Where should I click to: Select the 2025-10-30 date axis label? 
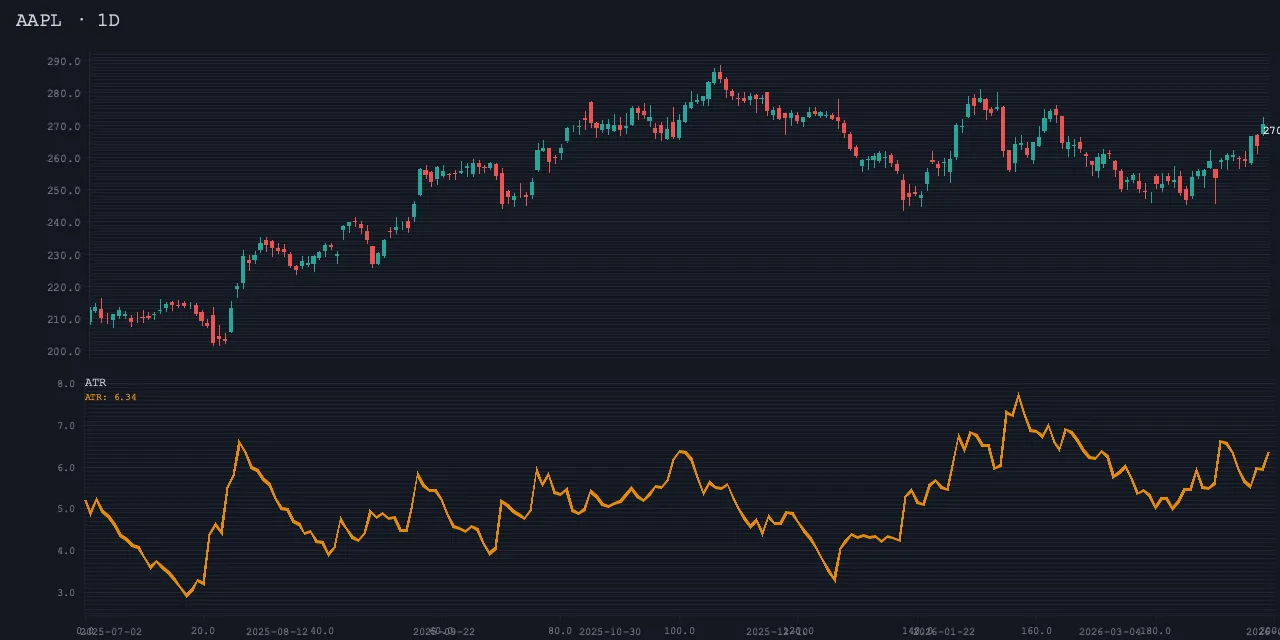click(610, 632)
